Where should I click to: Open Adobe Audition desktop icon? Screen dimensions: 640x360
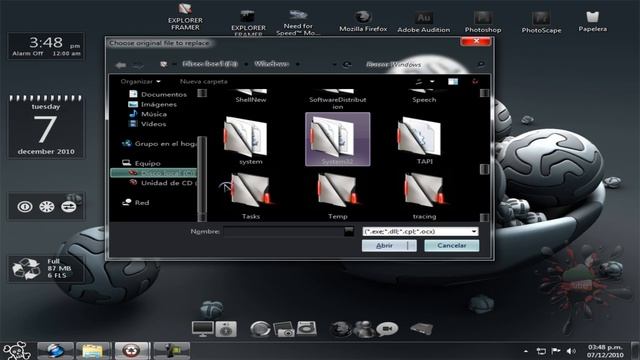424,22
